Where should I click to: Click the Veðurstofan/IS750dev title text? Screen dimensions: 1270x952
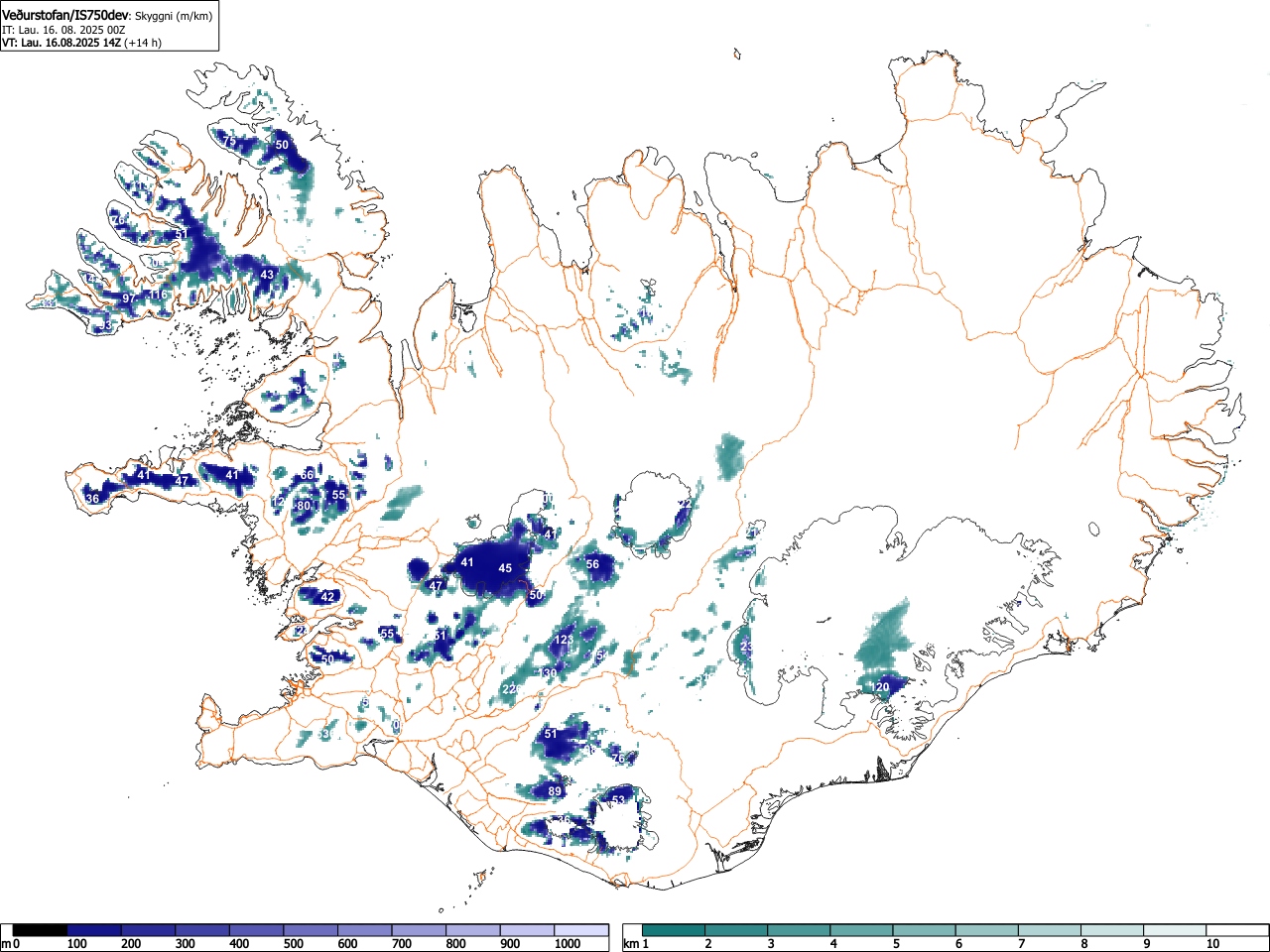(65, 15)
